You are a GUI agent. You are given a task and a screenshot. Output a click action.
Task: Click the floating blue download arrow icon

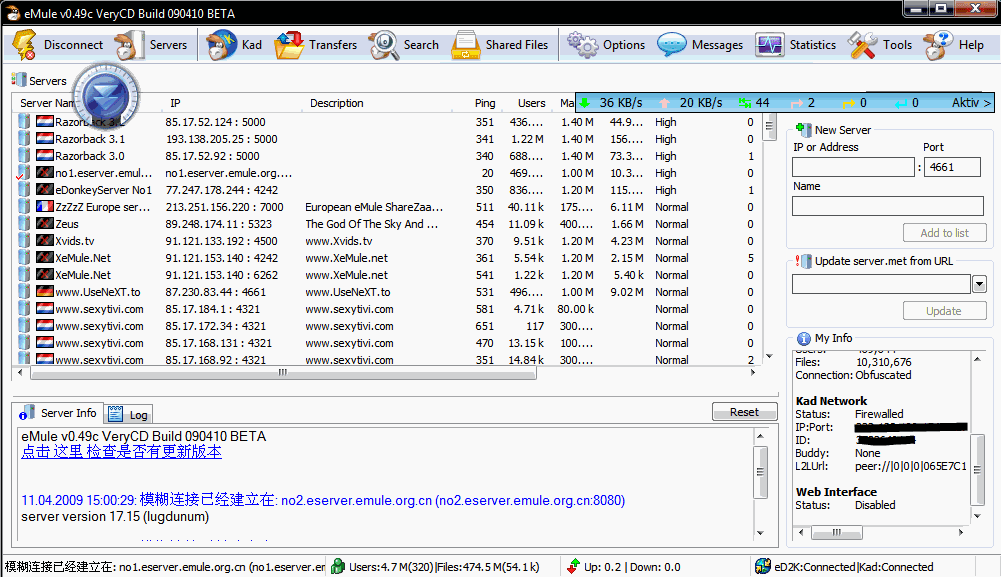[106, 98]
